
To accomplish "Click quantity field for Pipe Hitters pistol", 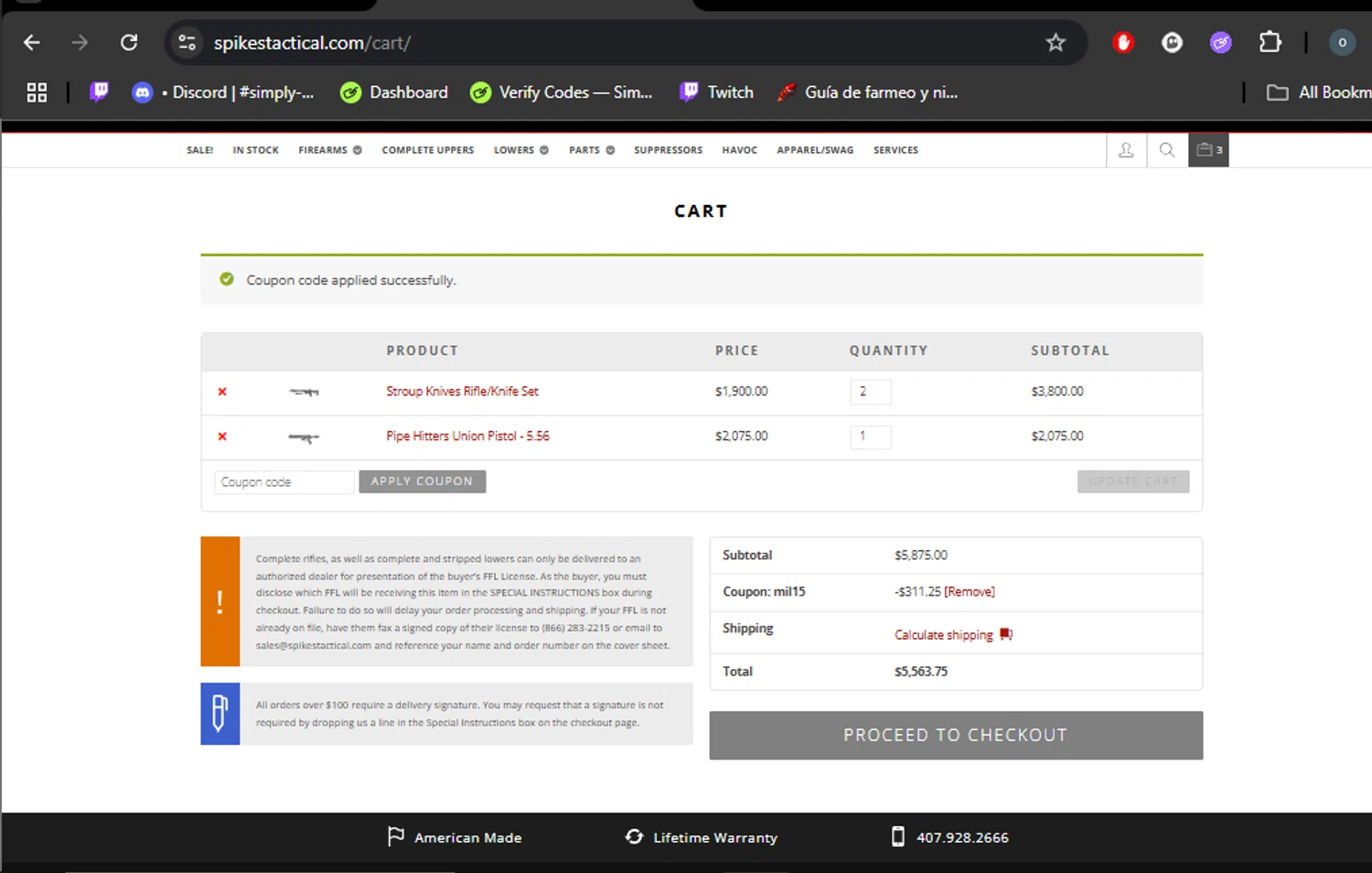I will [871, 436].
